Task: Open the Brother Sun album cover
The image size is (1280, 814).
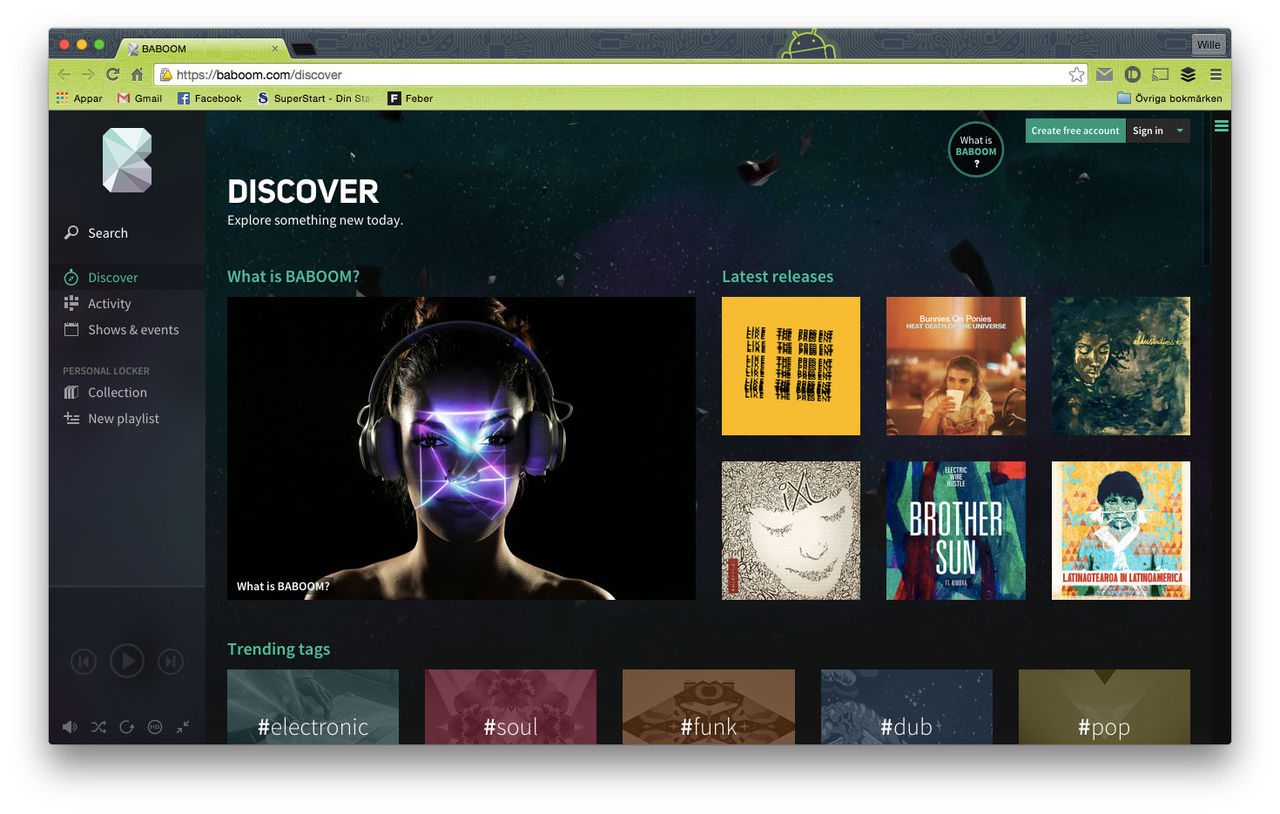Action: pos(955,530)
